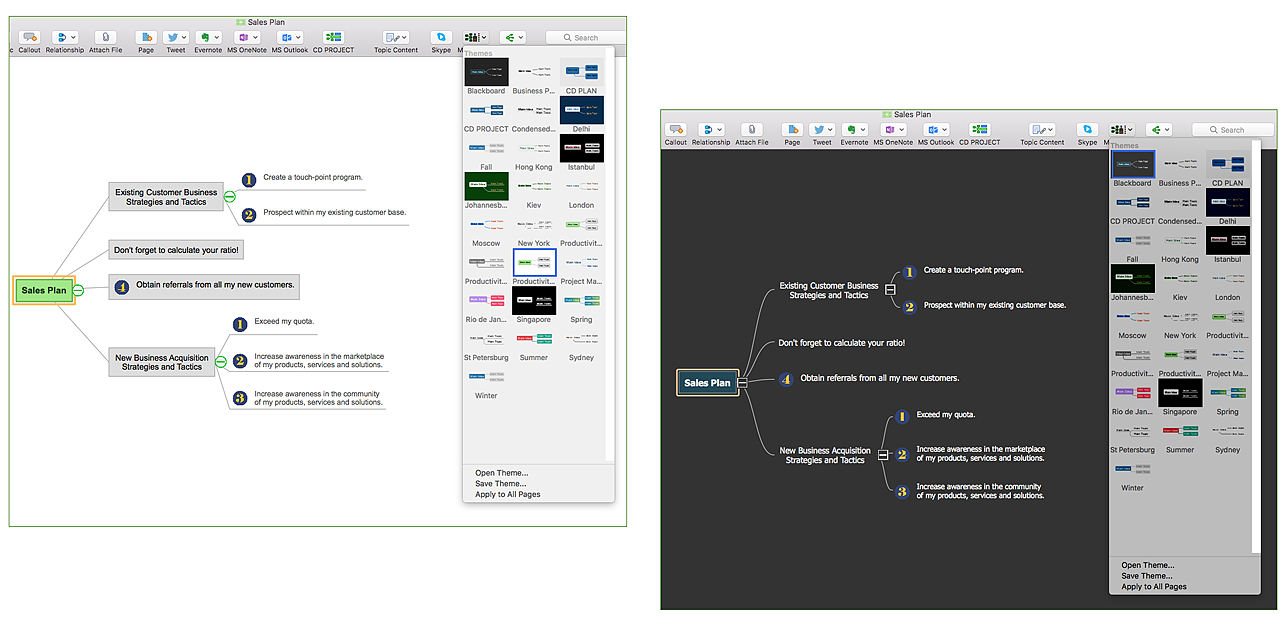Click Search field in right dark window
1286x634 pixels.
pyautogui.click(x=1232, y=130)
